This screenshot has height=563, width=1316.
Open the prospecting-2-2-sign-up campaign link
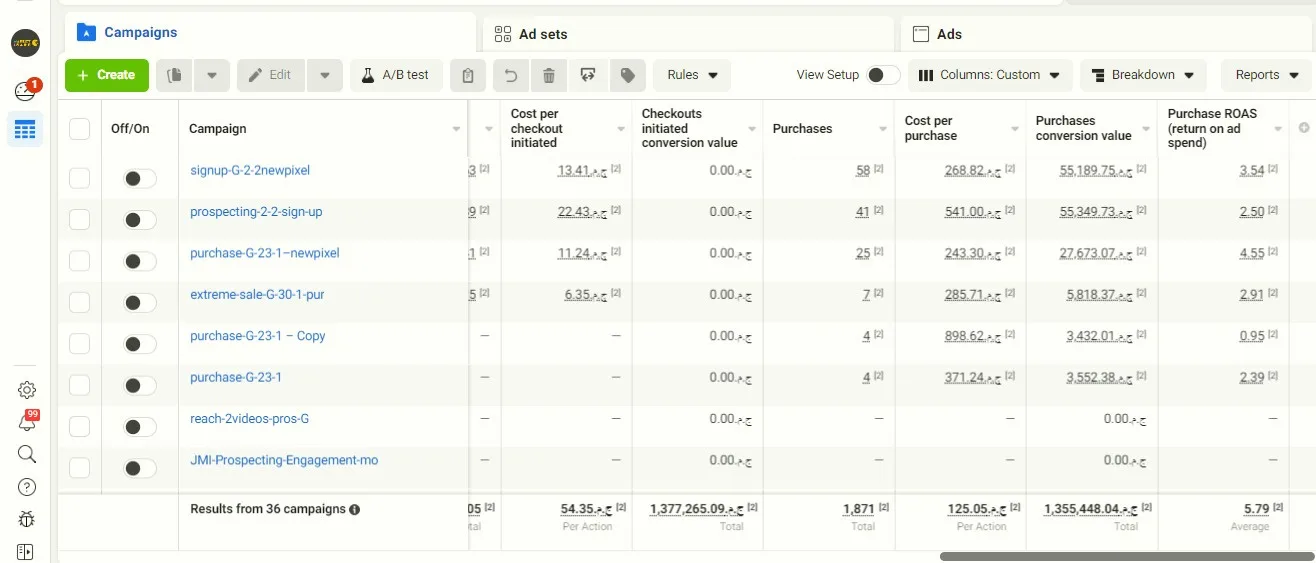click(x=256, y=212)
